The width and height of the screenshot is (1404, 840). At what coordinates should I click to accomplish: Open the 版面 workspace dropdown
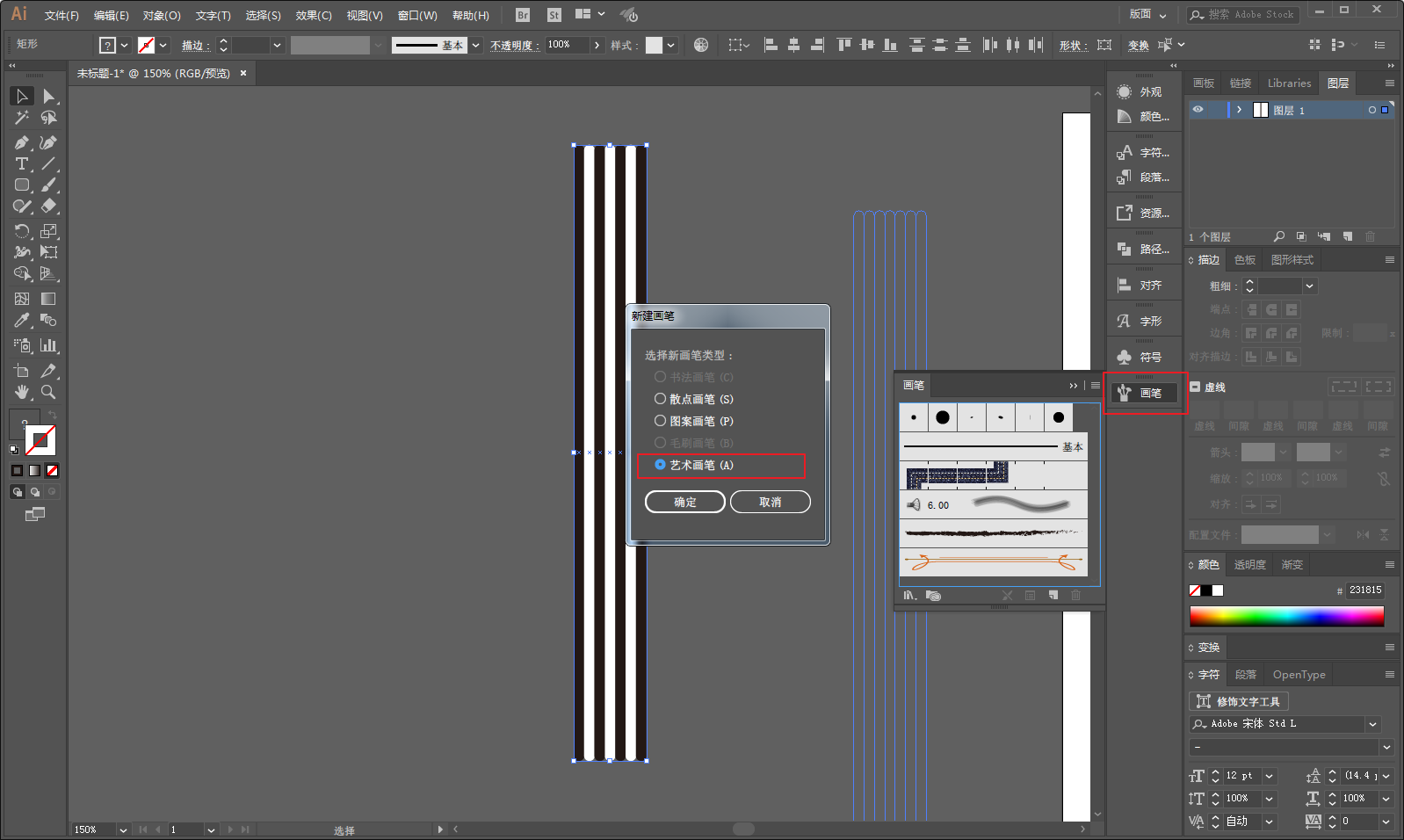1147,14
